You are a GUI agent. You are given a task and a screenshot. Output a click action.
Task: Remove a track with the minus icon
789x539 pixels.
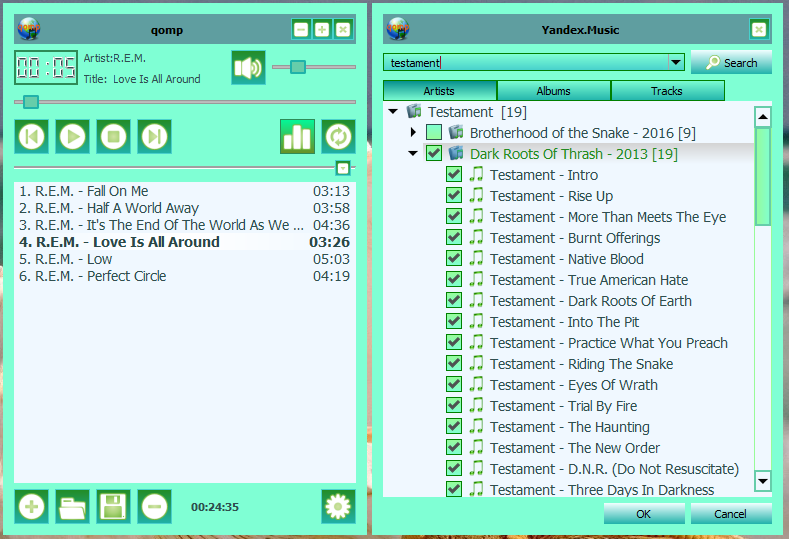pos(154,506)
